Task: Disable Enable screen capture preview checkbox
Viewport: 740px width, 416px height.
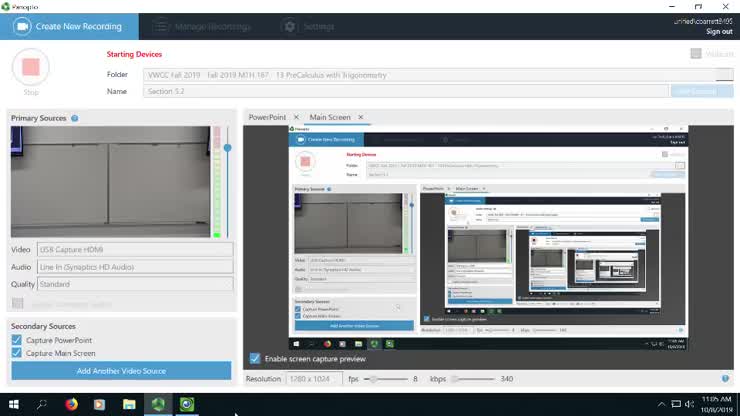Action: (x=255, y=358)
